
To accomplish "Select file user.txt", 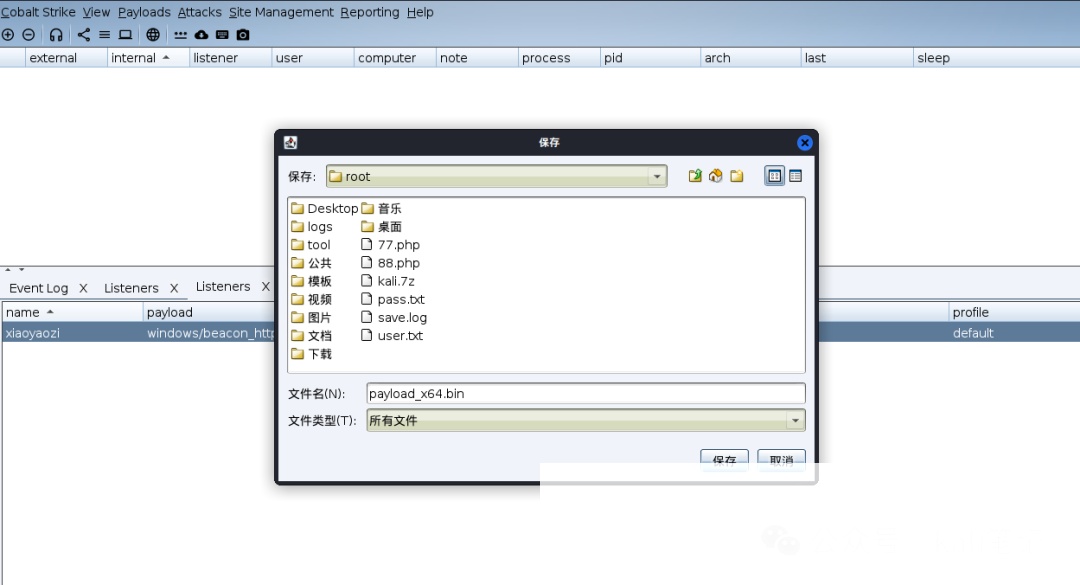I will (392, 336).
